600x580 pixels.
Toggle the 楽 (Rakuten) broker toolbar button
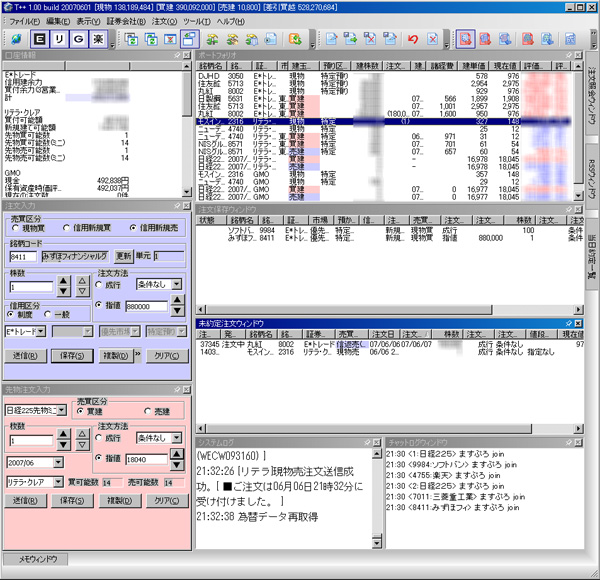(x=98, y=39)
